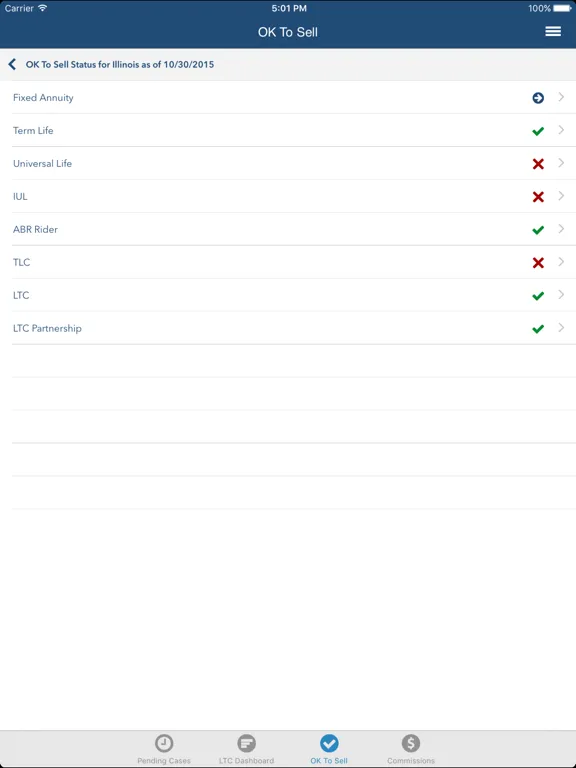
Task: Expand the LTC row chevron
Action: tap(561, 294)
